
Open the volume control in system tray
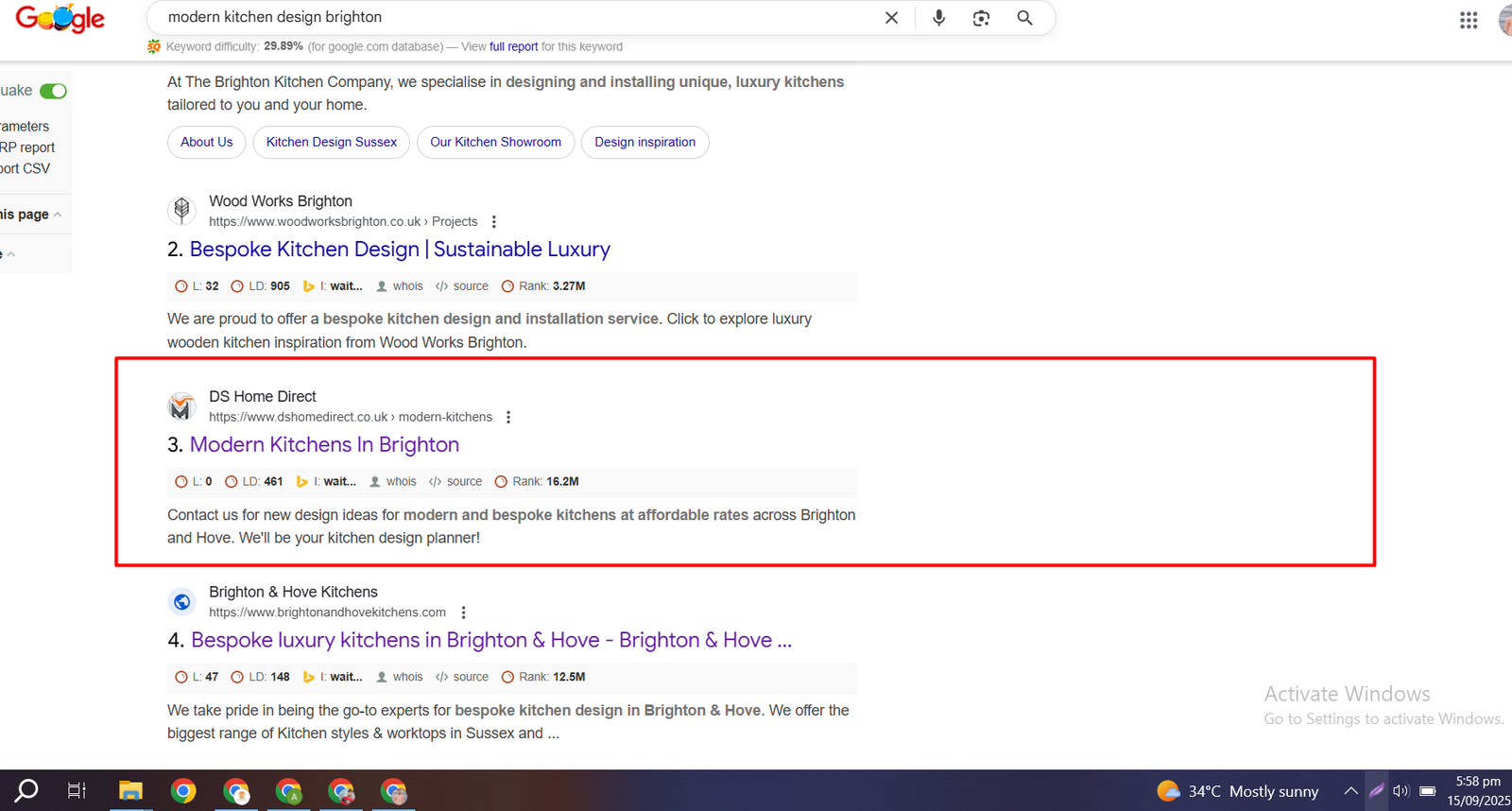point(1400,791)
